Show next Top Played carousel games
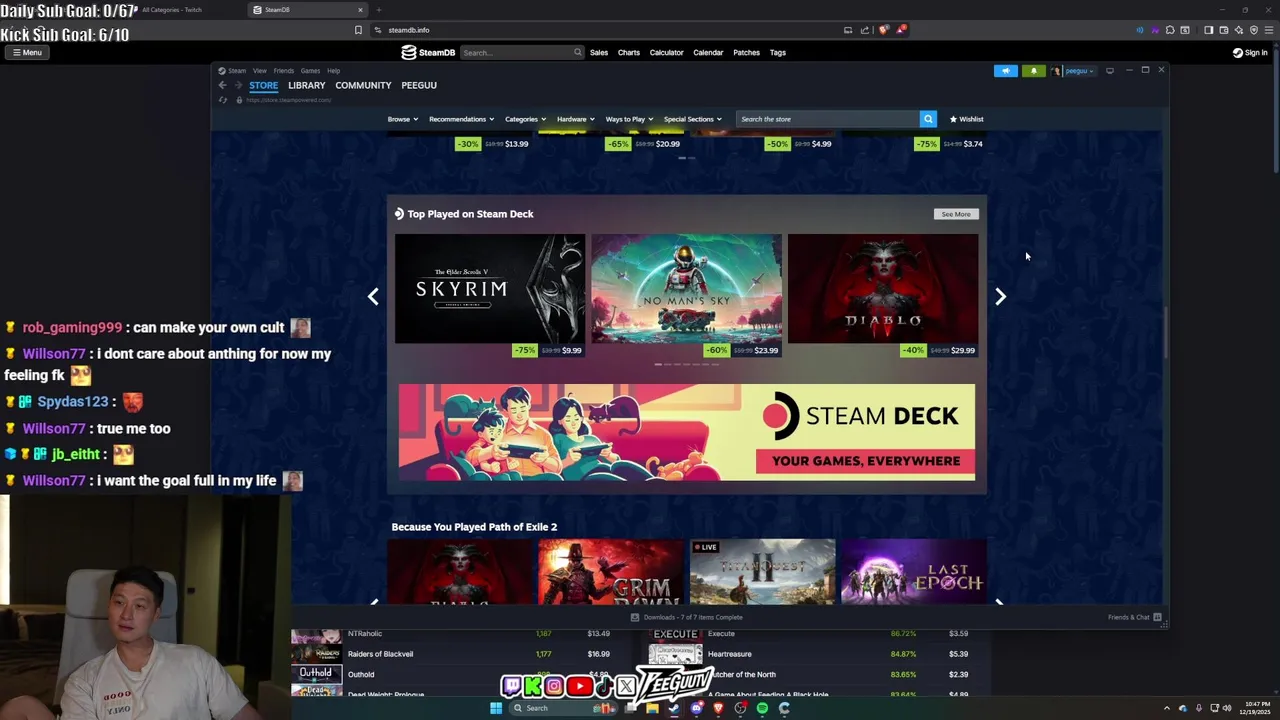This screenshot has width=1280, height=720. click(1000, 296)
